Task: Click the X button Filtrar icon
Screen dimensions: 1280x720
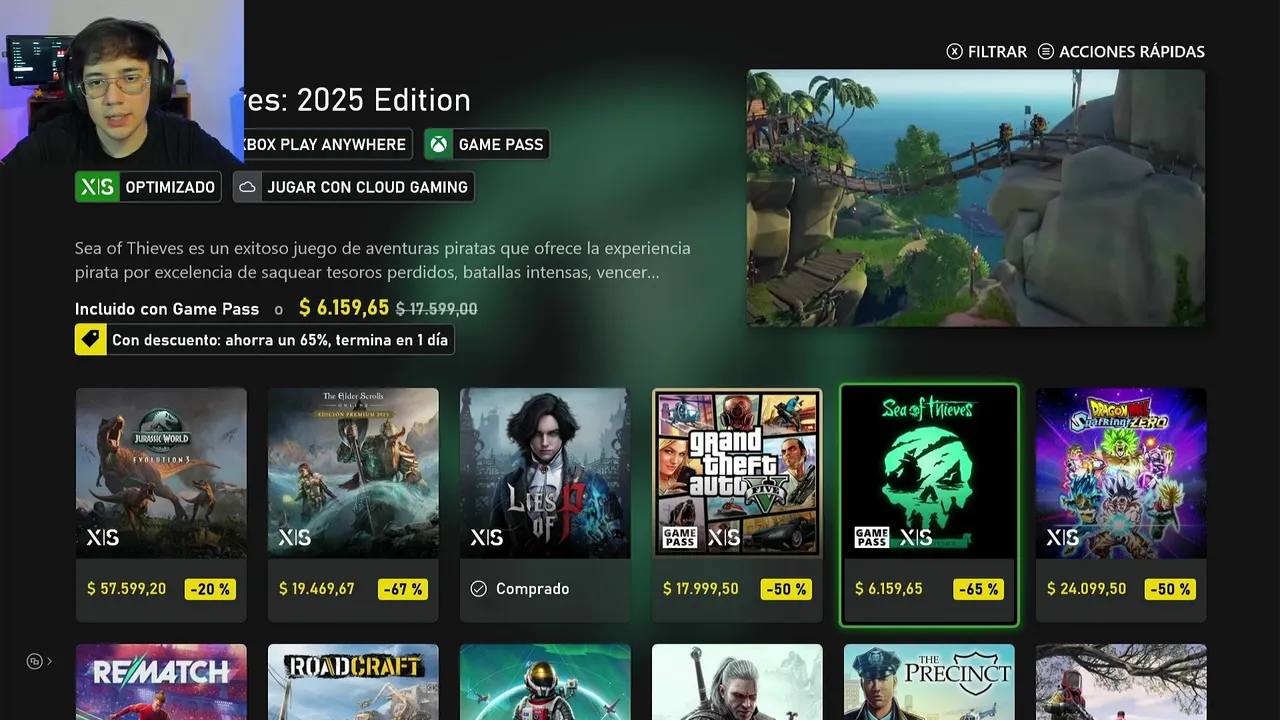Action: click(955, 51)
